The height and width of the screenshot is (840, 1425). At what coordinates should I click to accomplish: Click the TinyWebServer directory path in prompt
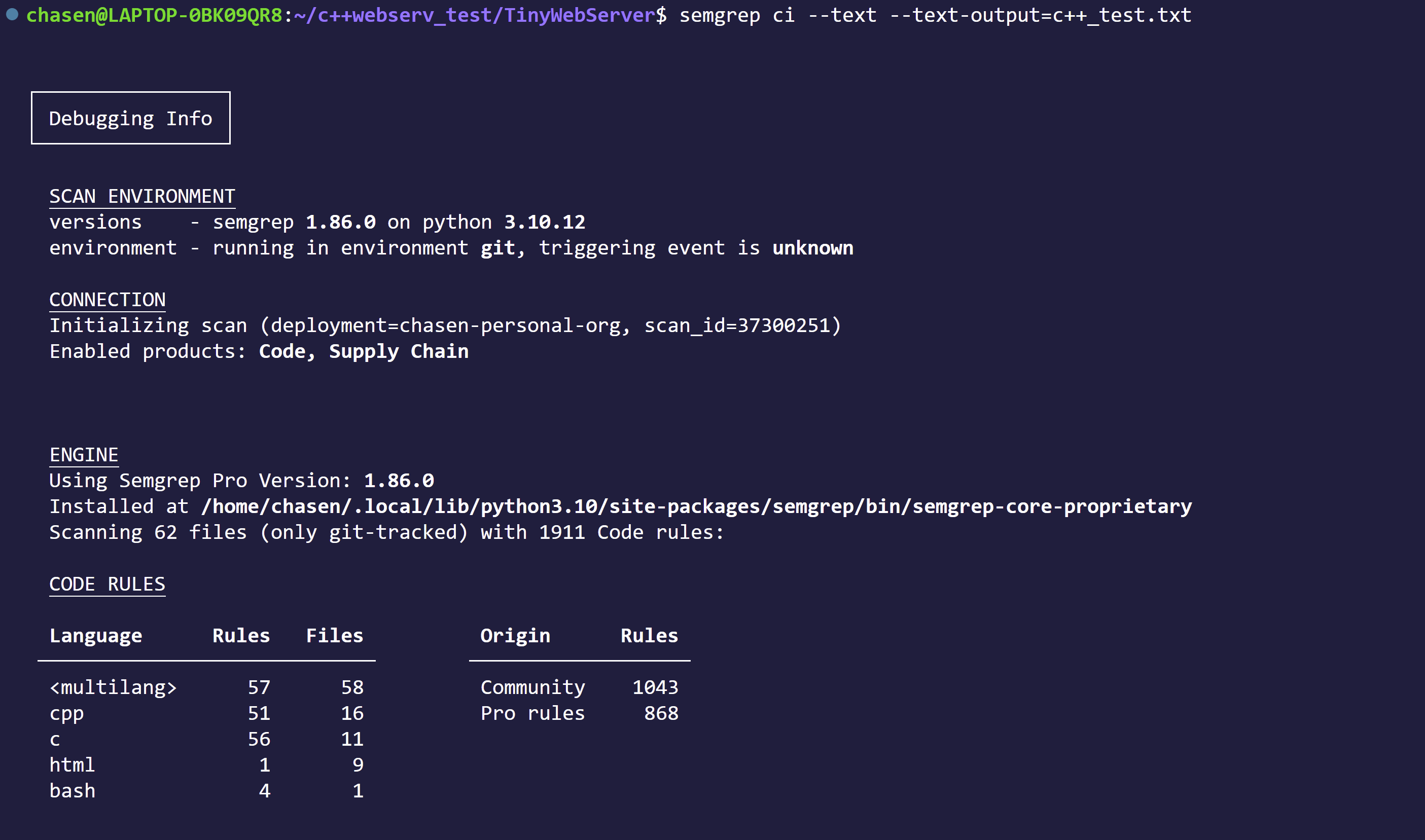pyautogui.click(x=474, y=15)
